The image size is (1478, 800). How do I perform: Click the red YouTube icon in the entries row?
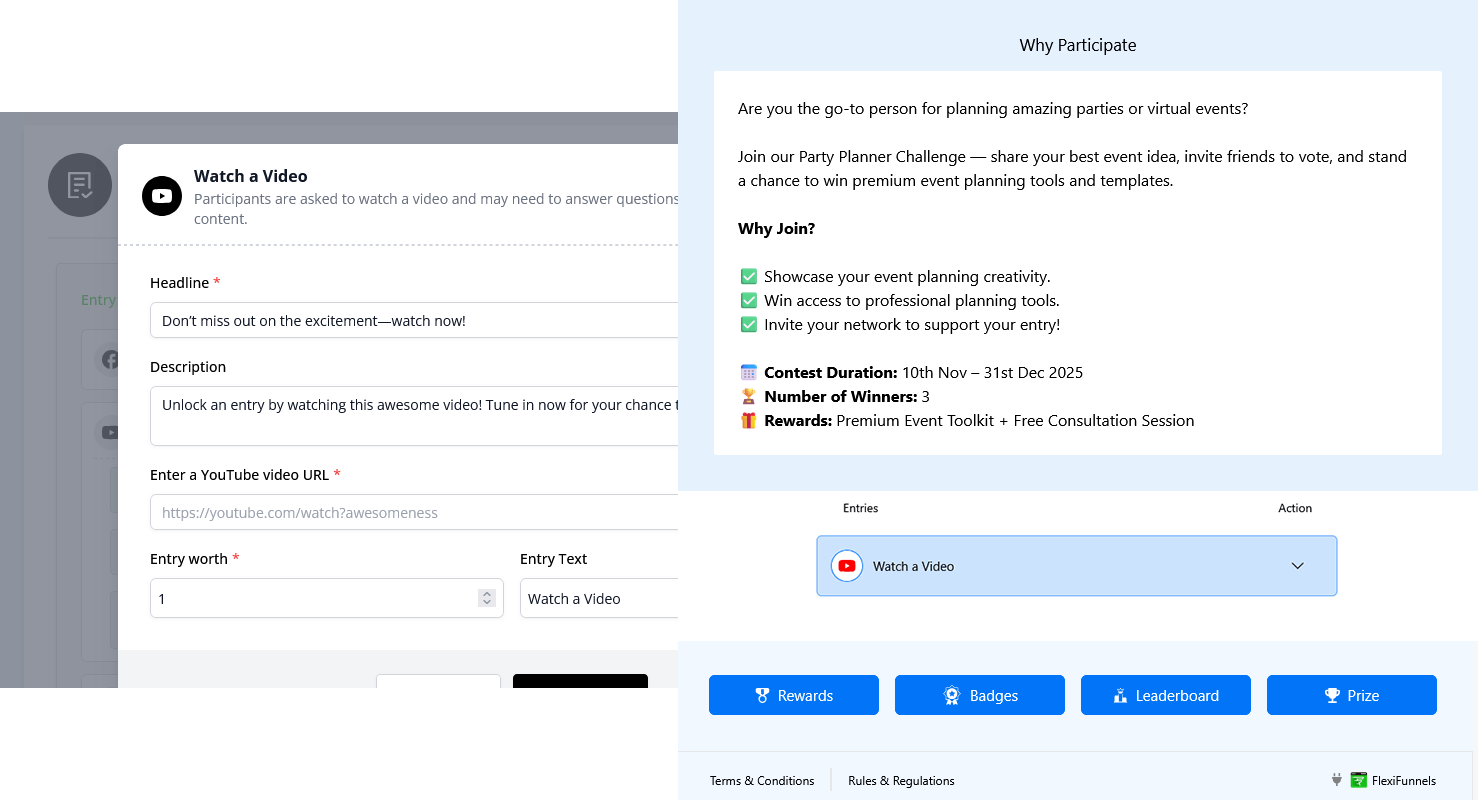click(x=847, y=566)
